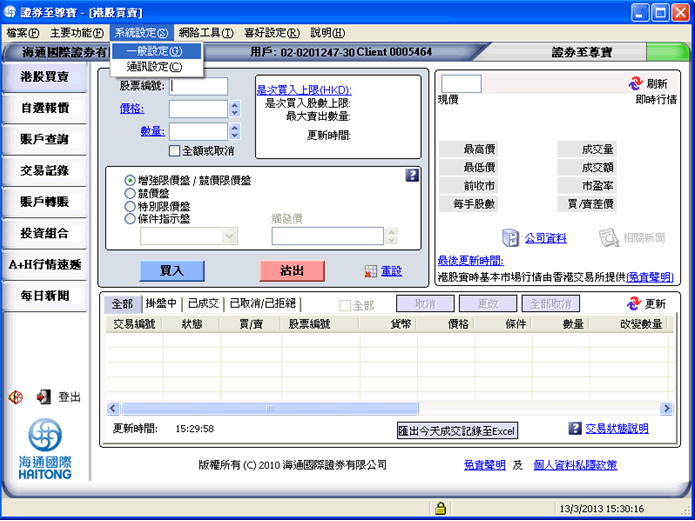Open 公司資料 company info icon

tap(511, 238)
